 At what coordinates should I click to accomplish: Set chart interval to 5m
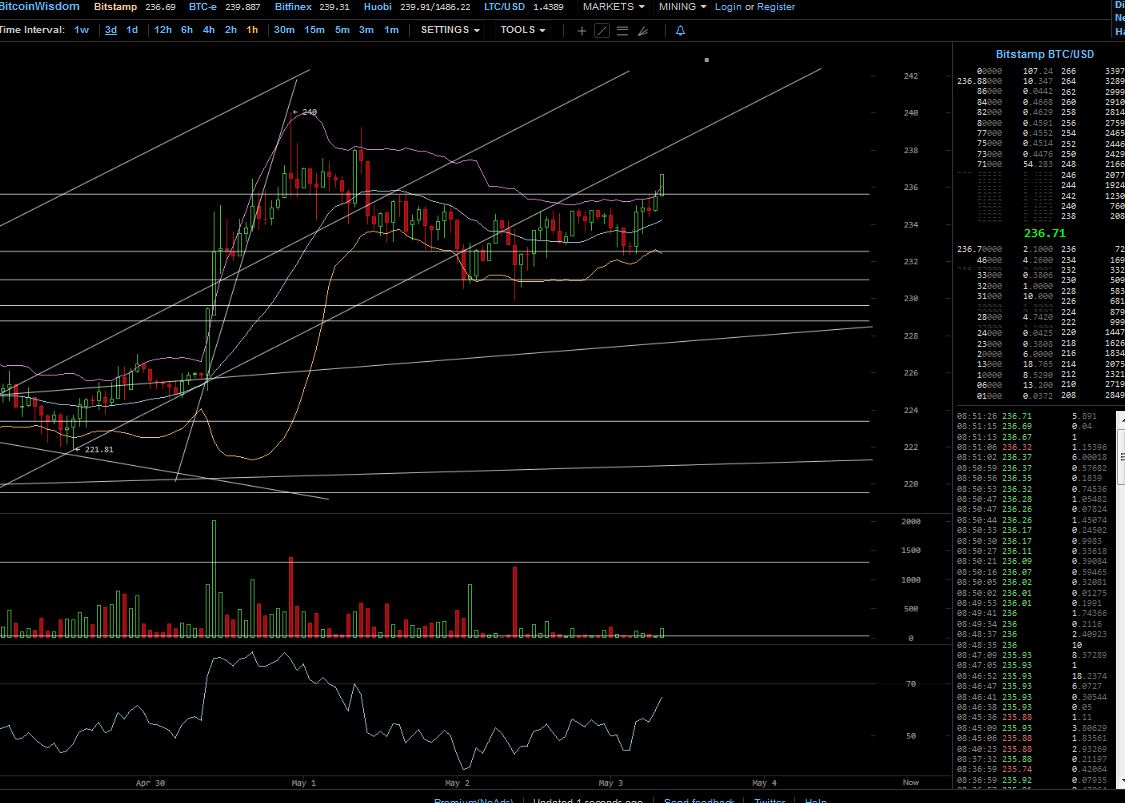coord(342,30)
